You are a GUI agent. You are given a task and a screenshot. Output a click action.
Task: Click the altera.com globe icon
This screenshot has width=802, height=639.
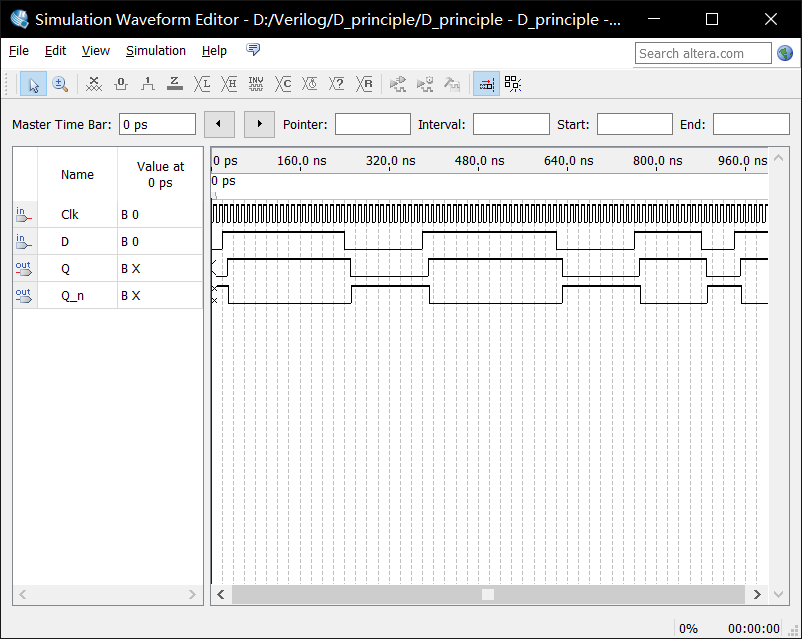pos(785,53)
